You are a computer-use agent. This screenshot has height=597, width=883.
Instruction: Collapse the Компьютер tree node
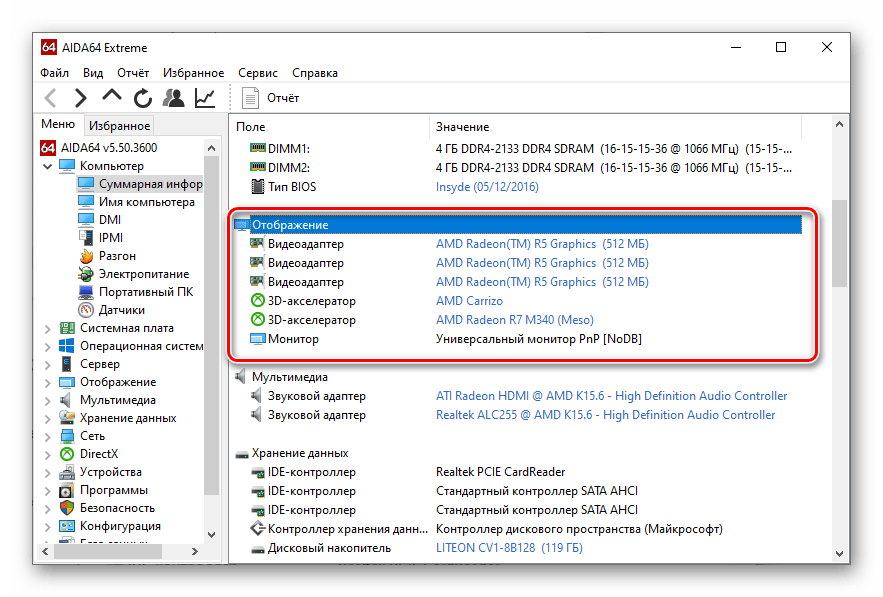(48, 166)
